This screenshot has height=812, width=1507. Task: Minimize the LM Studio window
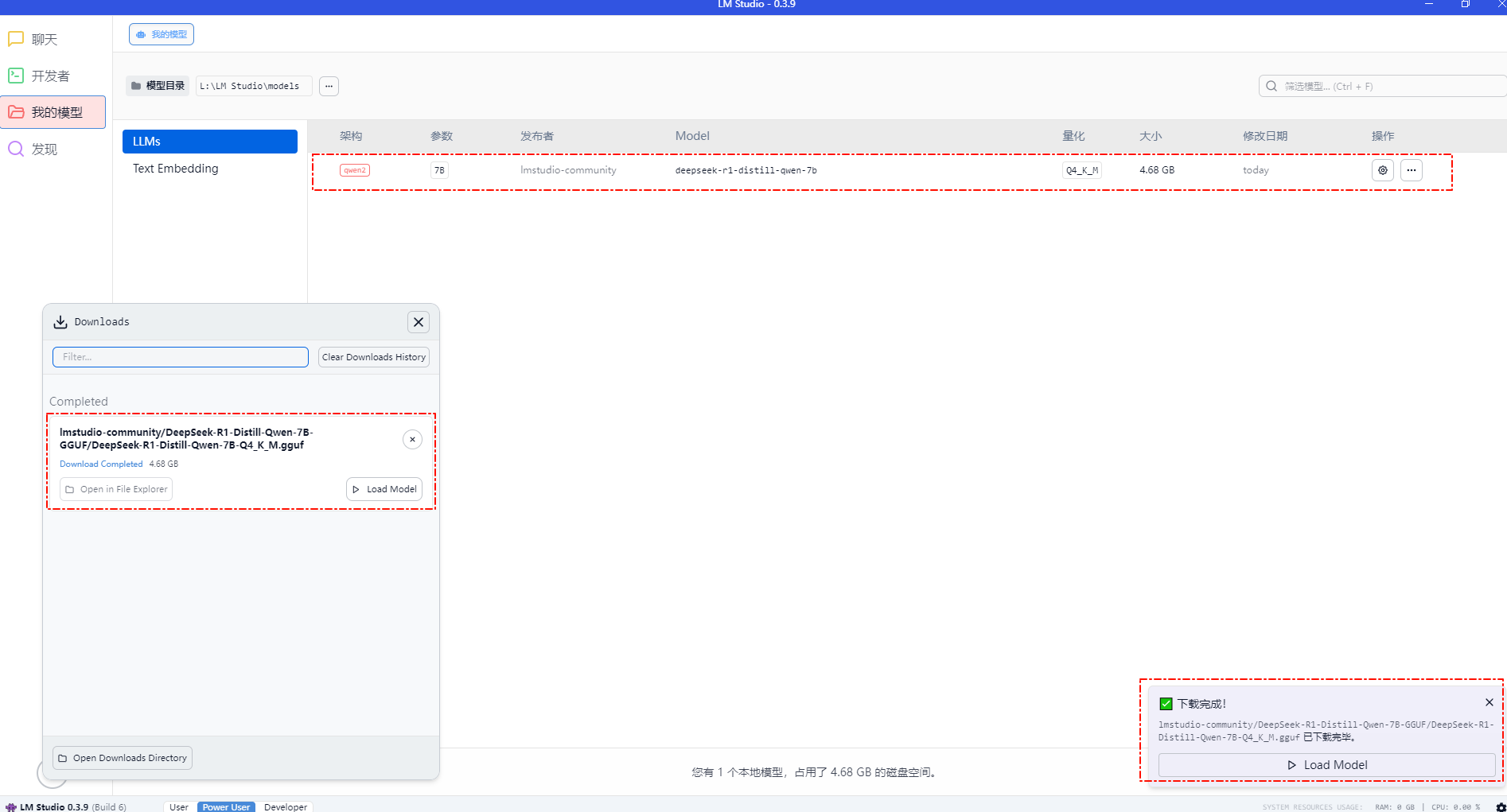(x=1429, y=5)
